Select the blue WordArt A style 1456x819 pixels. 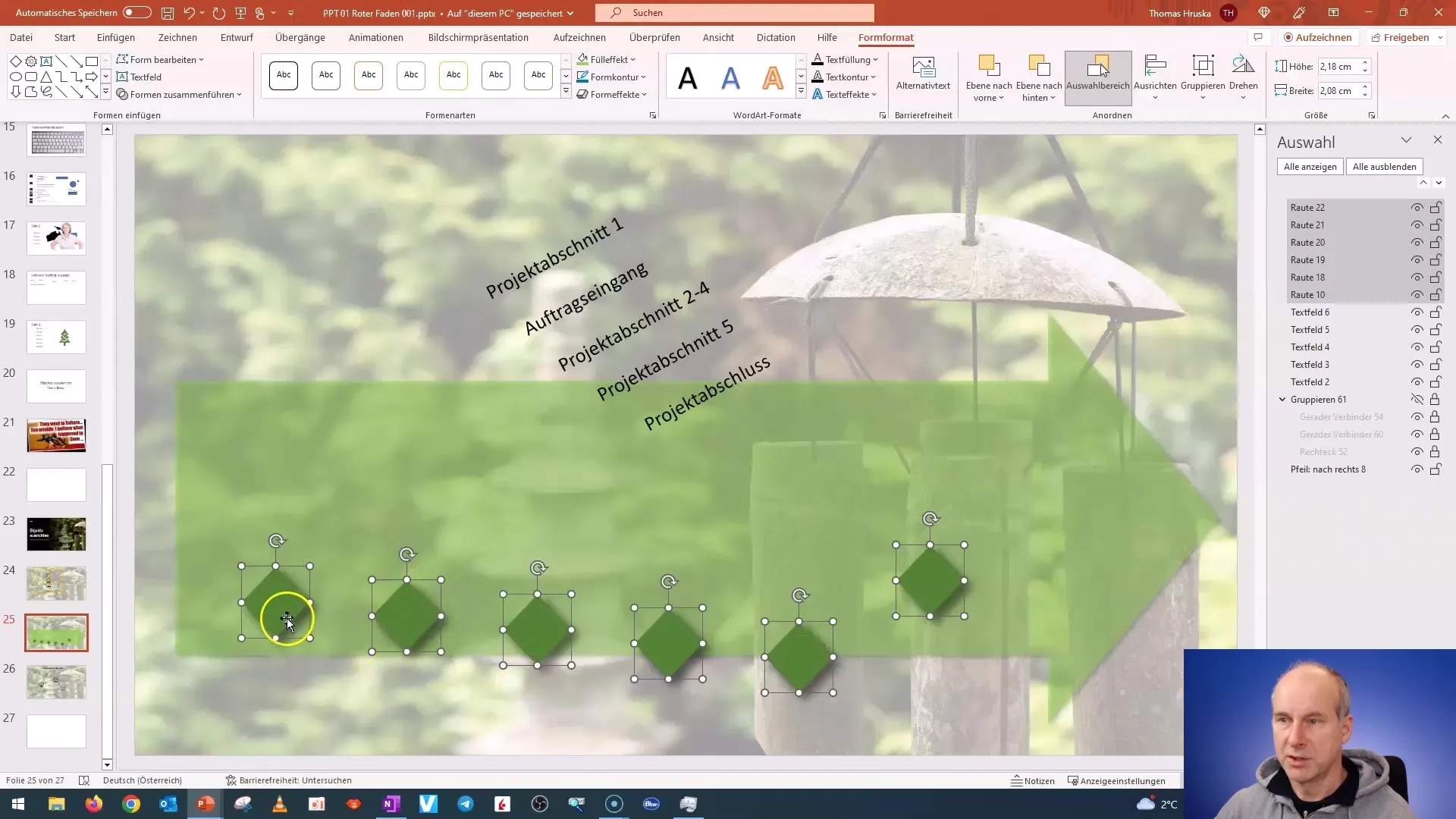point(730,77)
